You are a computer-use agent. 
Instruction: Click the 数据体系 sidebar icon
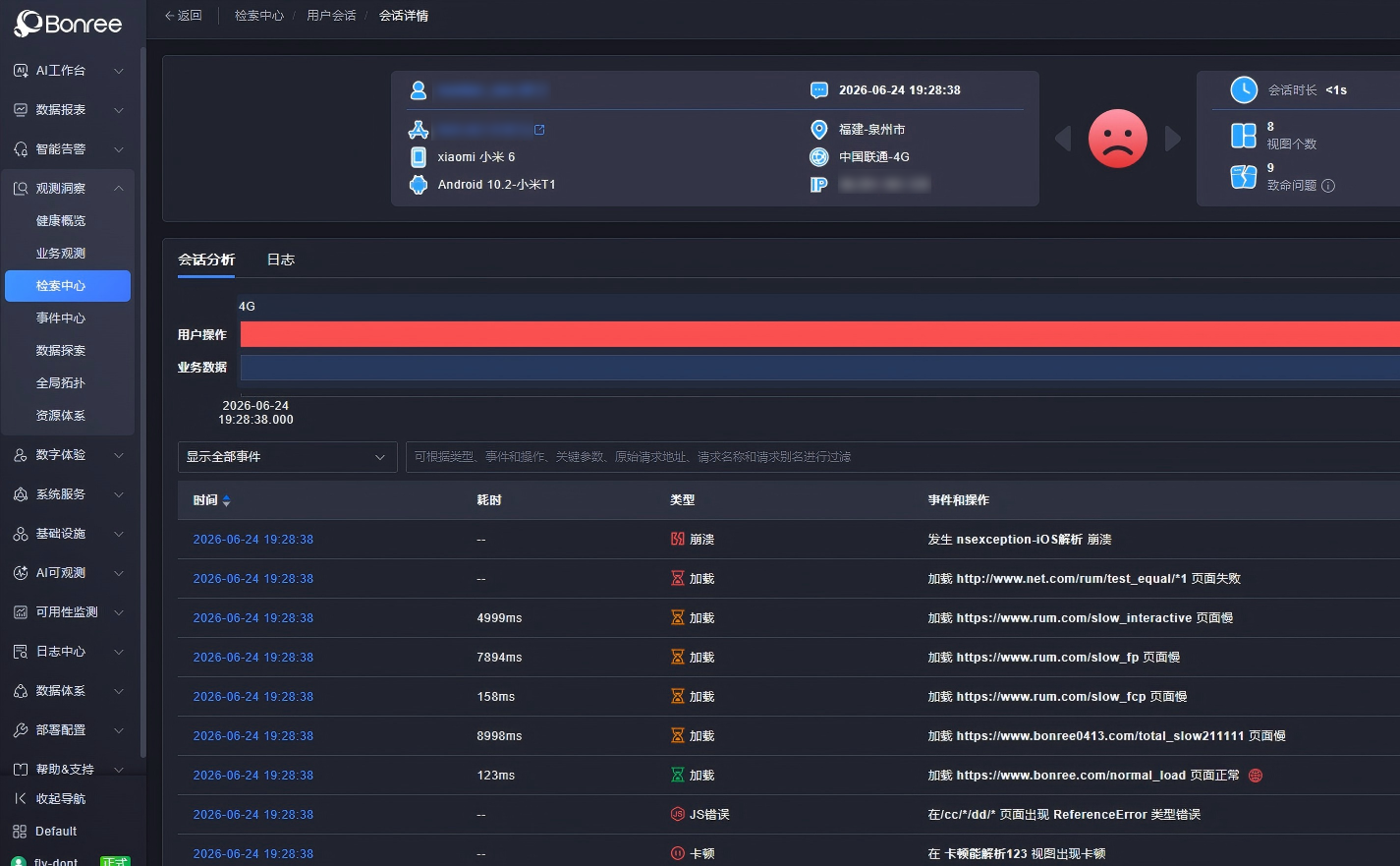pyautogui.click(x=21, y=691)
